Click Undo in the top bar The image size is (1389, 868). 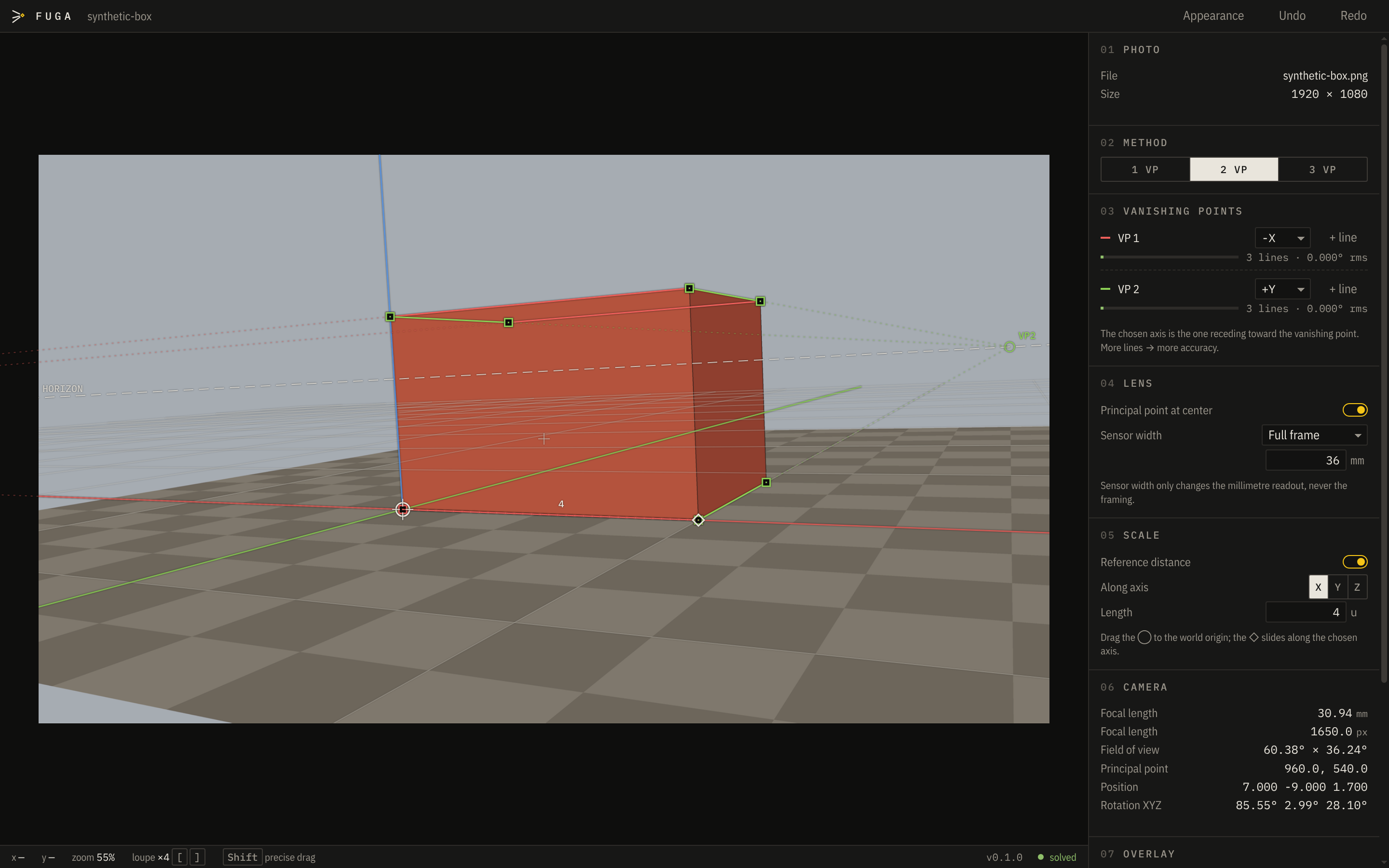tap(1292, 15)
